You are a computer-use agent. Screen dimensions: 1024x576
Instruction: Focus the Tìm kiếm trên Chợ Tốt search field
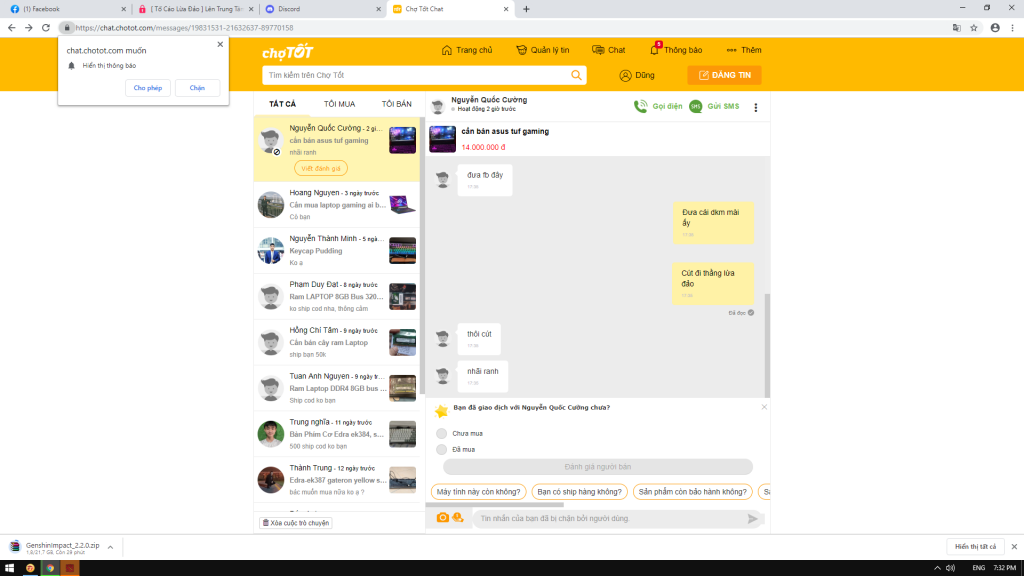coord(418,75)
